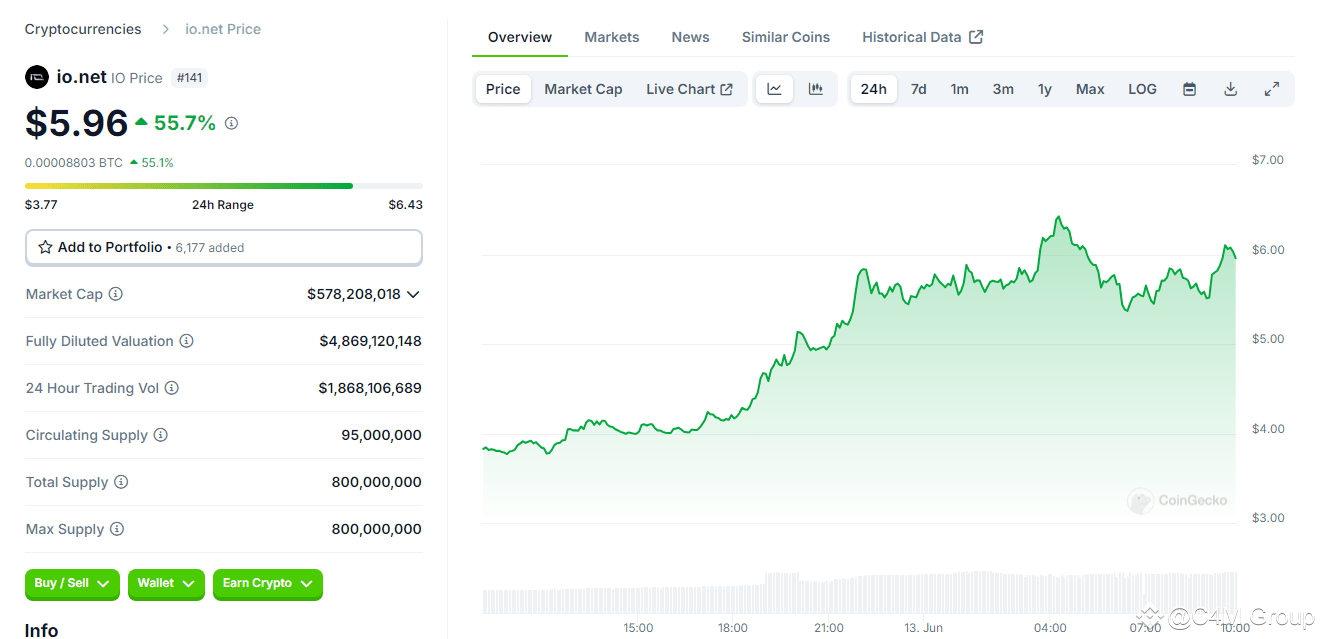This screenshot has height=639, width=1323.
Task: Open the Earn Crypto dropdown
Action: tap(268, 584)
